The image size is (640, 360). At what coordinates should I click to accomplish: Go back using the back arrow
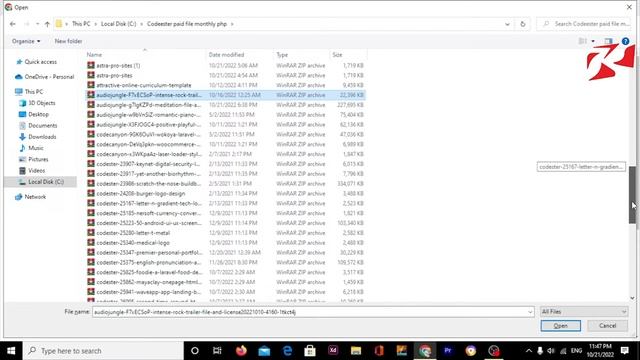tap(13, 24)
